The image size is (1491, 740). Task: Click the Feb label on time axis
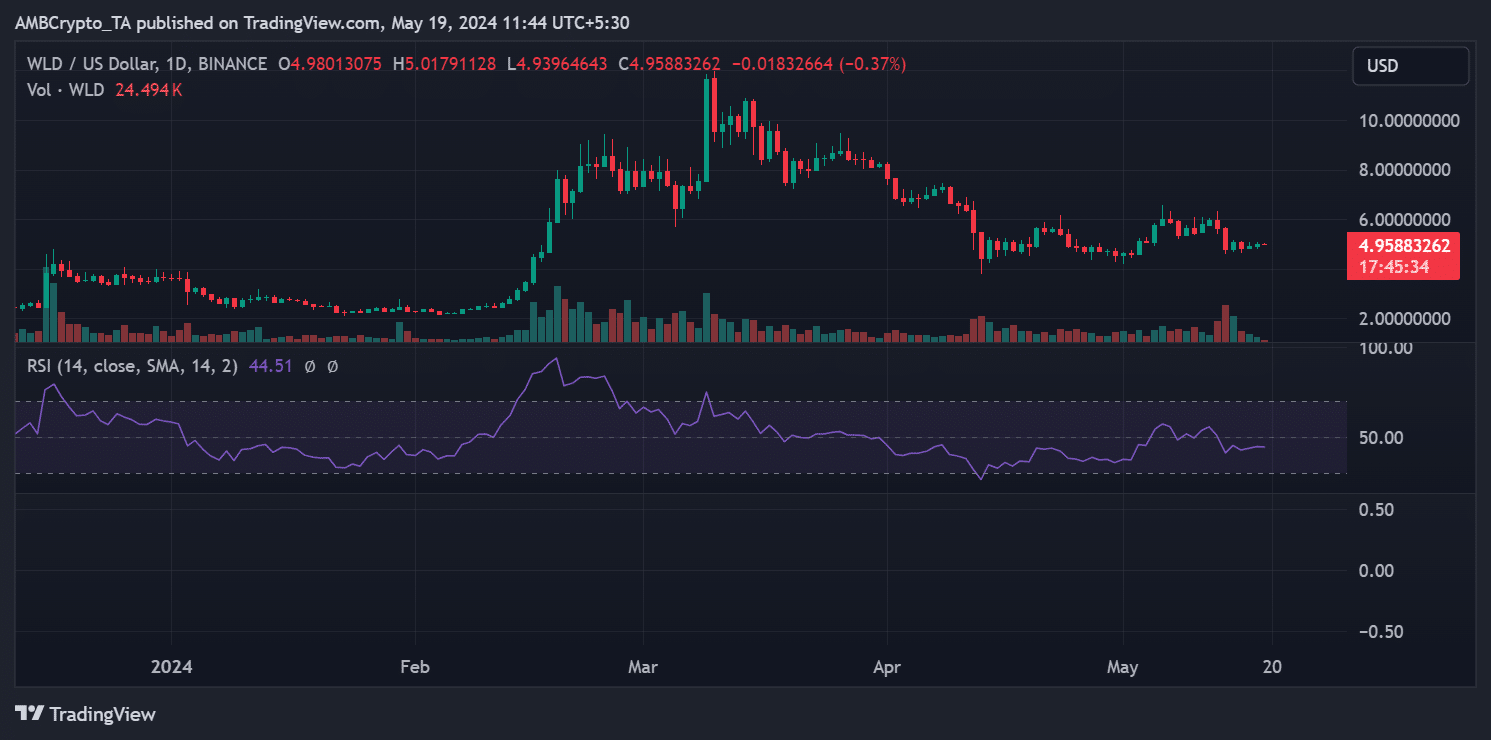(x=415, y=667)
